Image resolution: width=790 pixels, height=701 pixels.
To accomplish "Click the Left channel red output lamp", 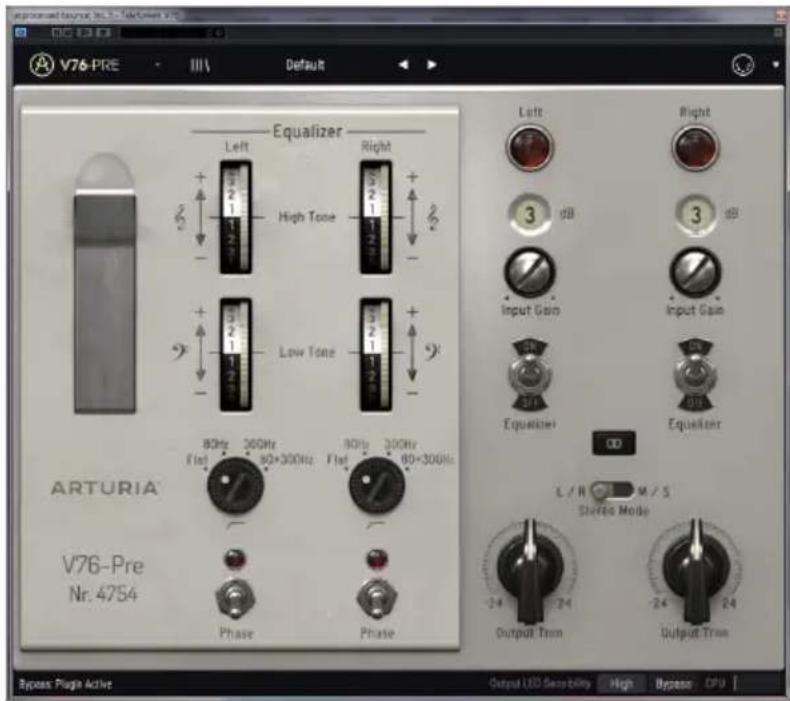I will [x=530, y=148].
